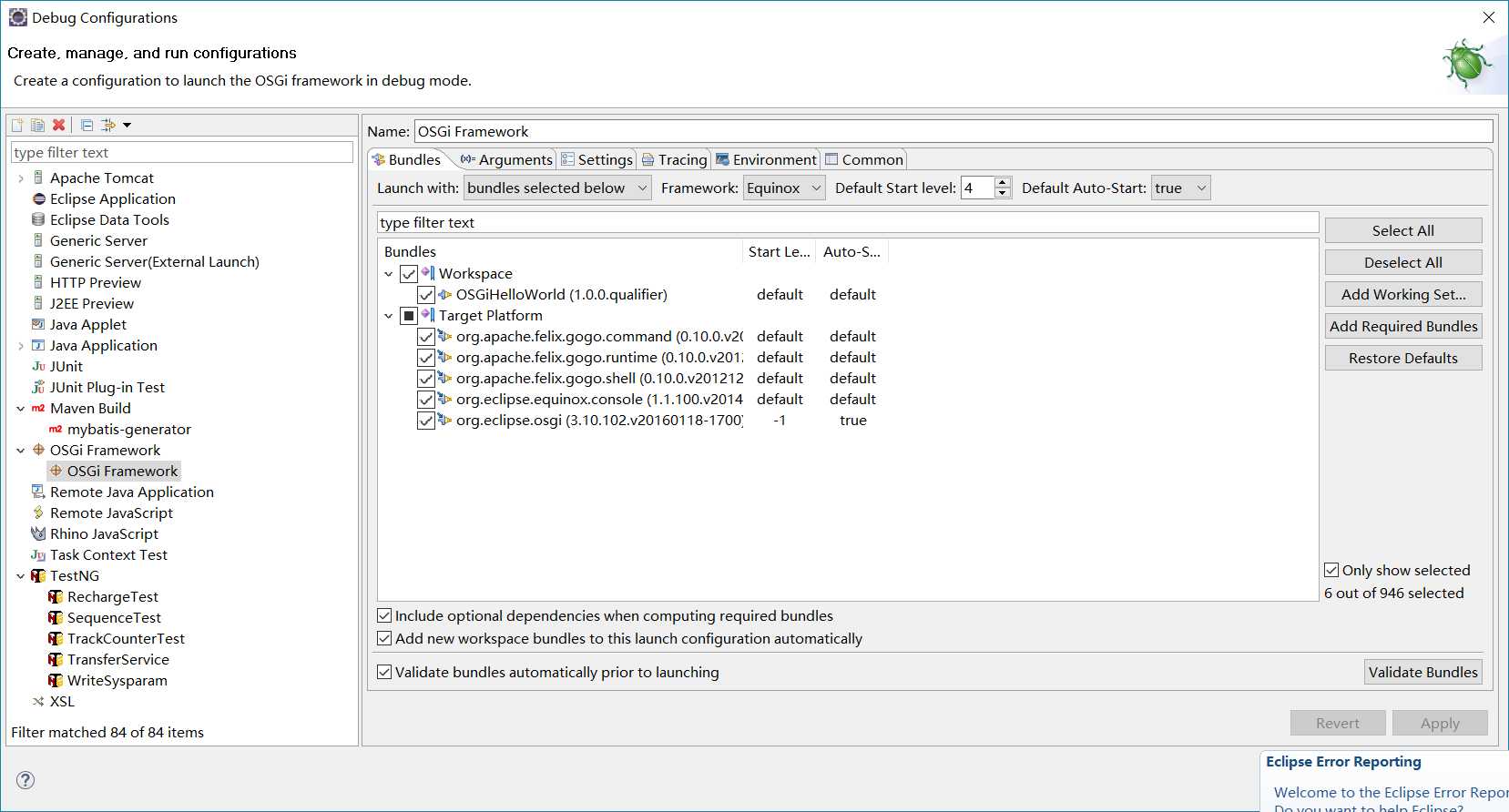Open the Framework Equinox dropdown
1509x812 pixels.
tap(784, 188)
